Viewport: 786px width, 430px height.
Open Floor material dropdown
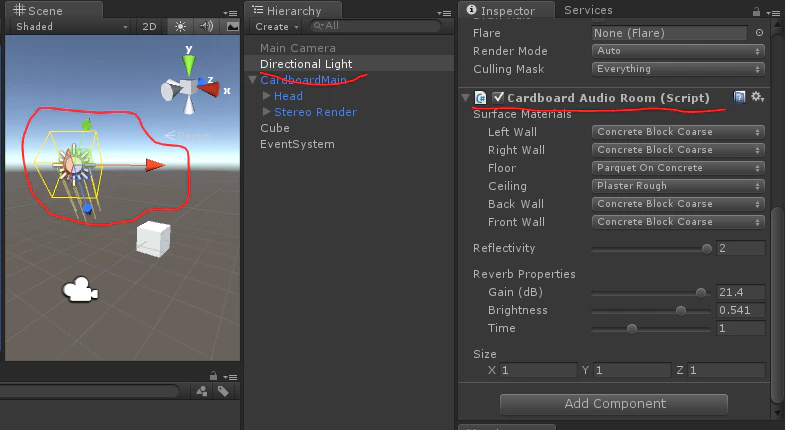[x=678, y=168]
